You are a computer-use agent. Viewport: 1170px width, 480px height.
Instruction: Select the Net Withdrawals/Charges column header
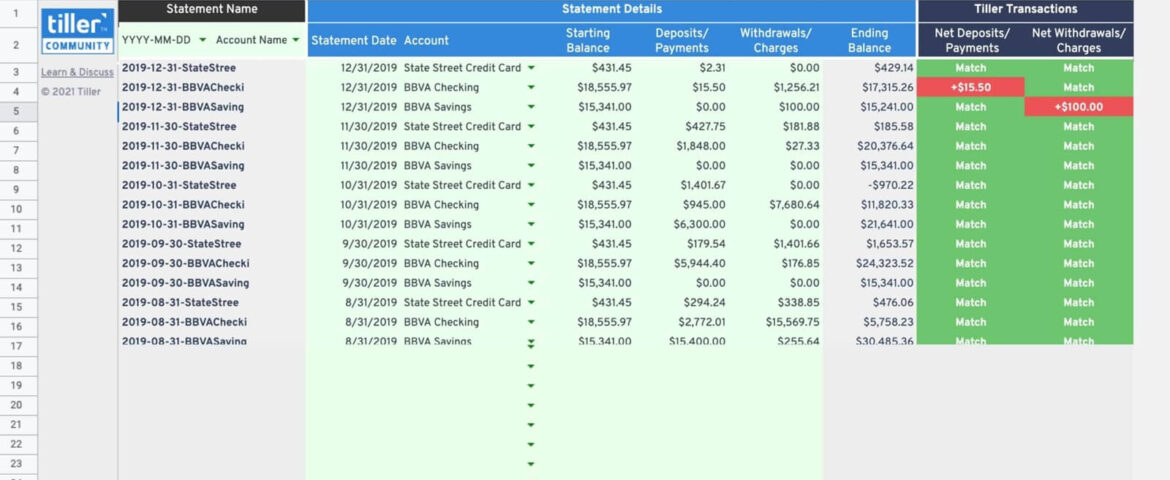[x=1079, y=40]
